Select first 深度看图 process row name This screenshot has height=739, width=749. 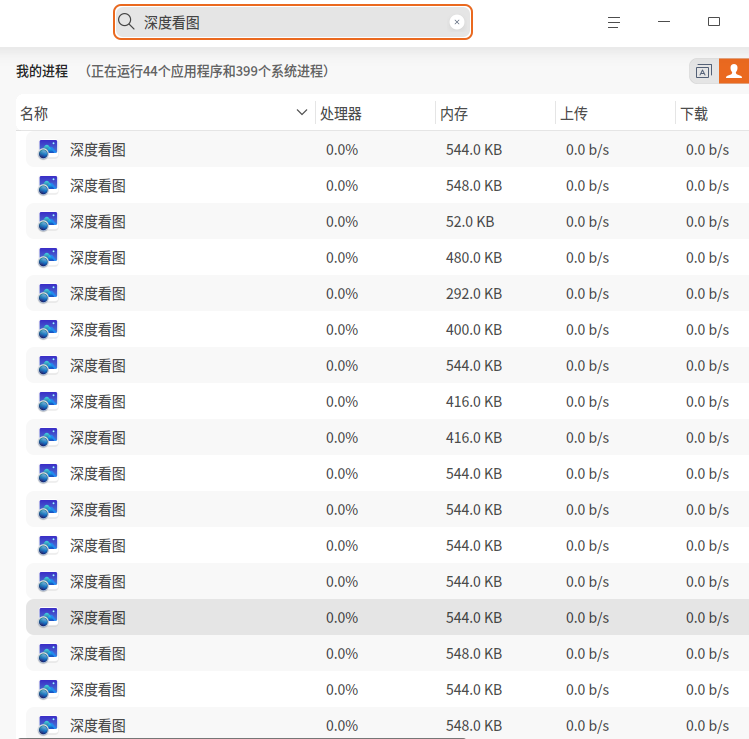98,150
